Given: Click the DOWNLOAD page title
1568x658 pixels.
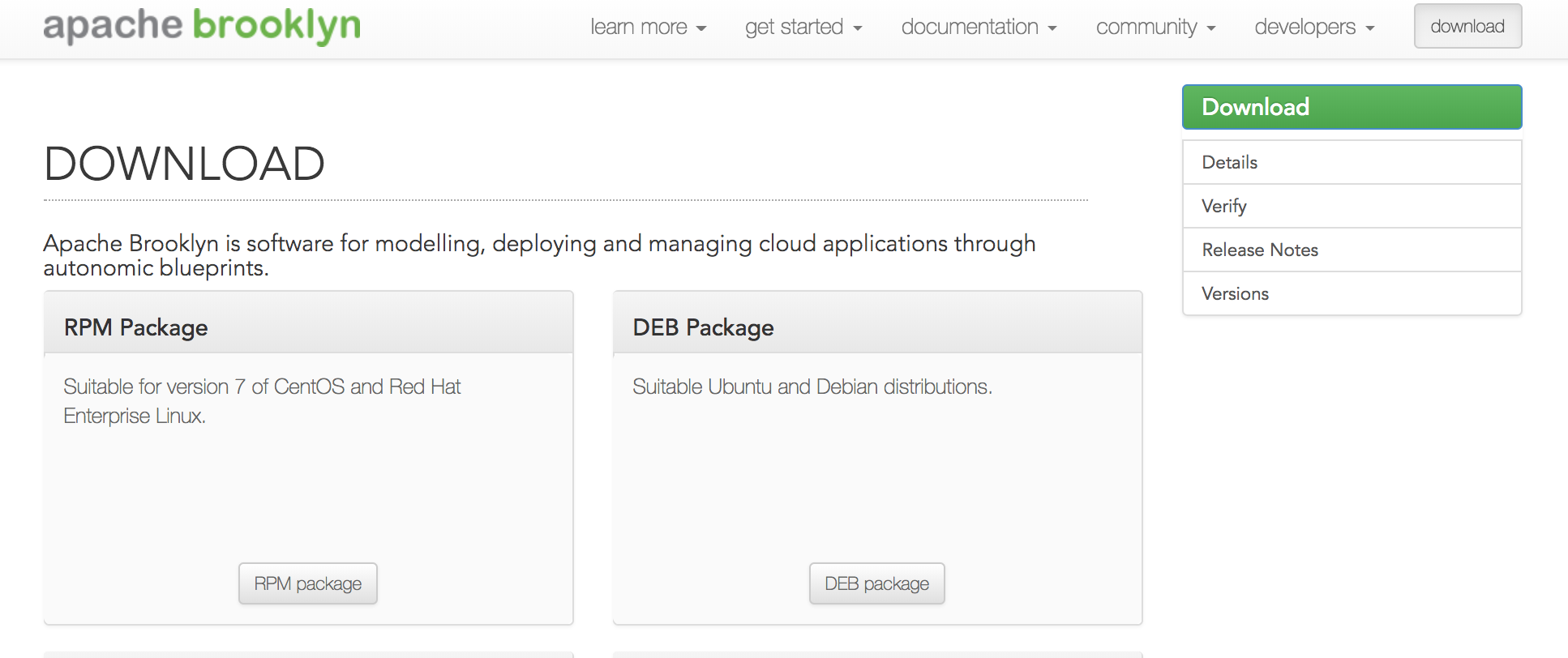Looking at the screenshot, I should point(184,164).
